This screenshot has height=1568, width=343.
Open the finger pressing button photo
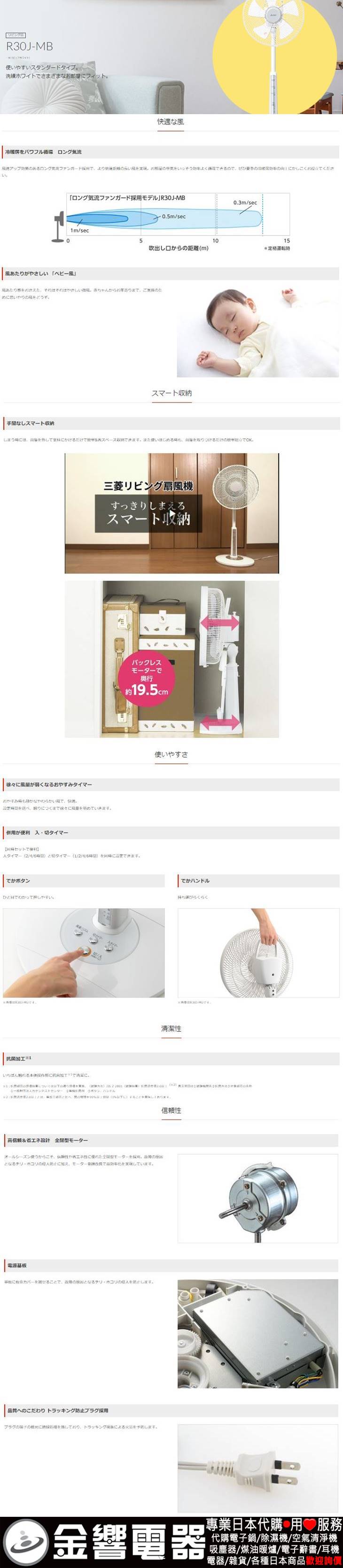(84, 952)
